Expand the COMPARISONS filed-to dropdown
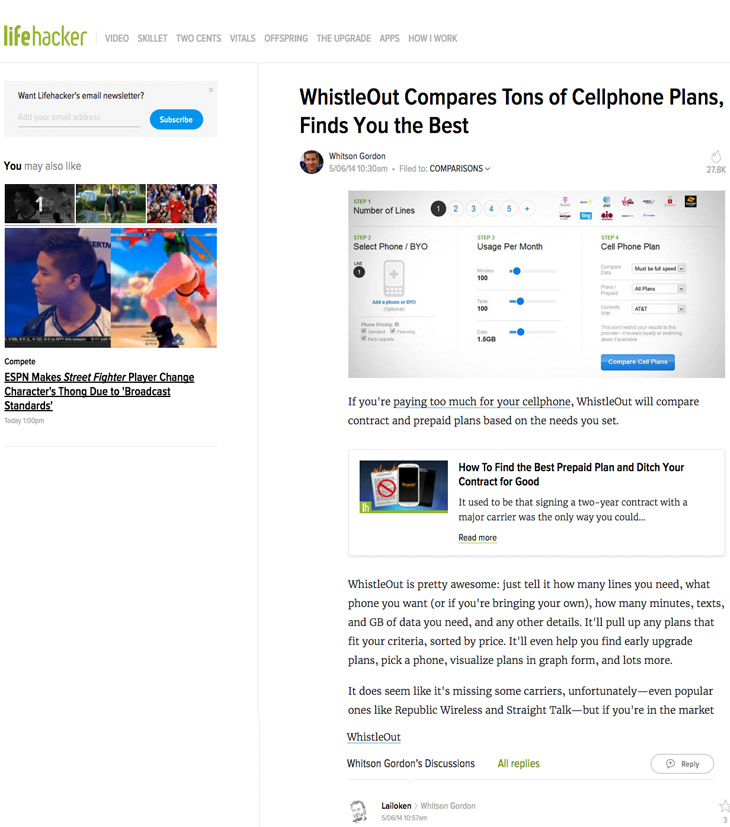This screenshot has height=827, width=730. coord(459,169)
